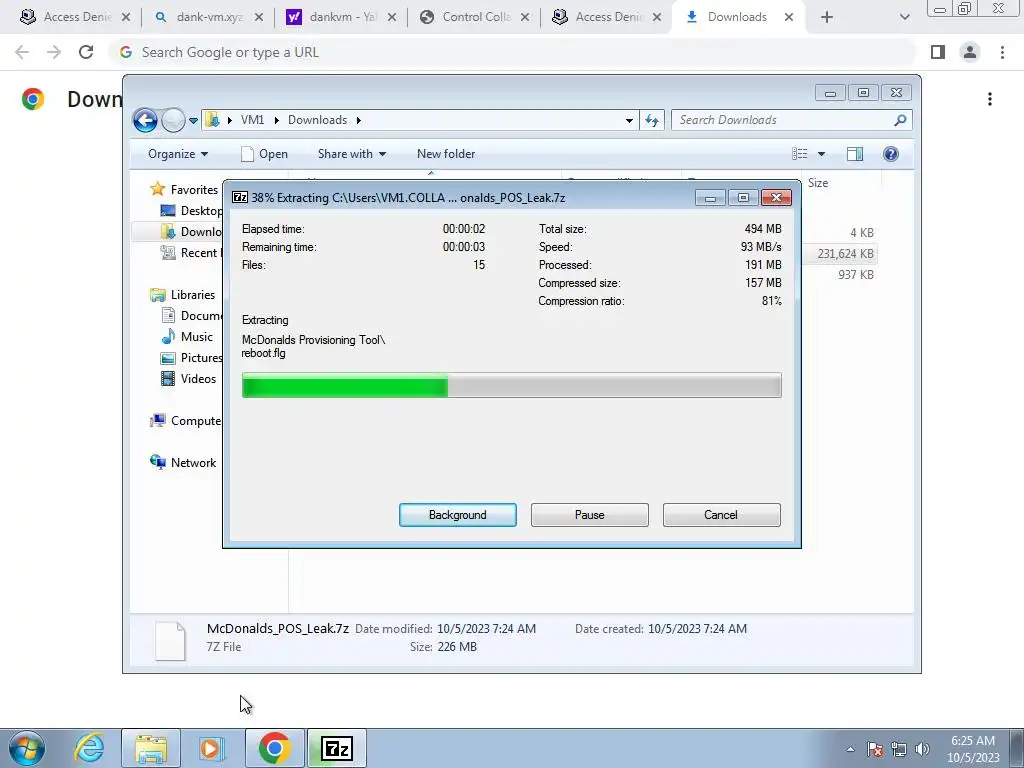Screen dimensions: 1024x768
Task: Click the 7-Zip taskbar button
Action: point(337,748)
